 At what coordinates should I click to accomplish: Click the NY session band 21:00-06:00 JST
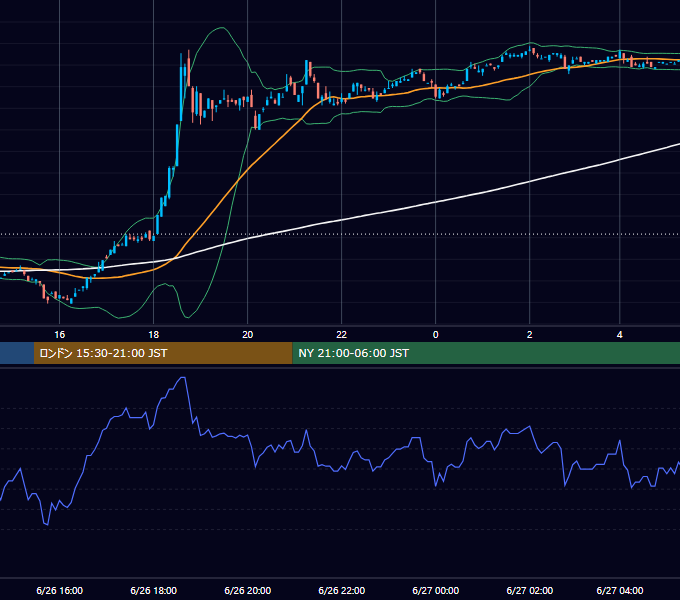point(486,353)
